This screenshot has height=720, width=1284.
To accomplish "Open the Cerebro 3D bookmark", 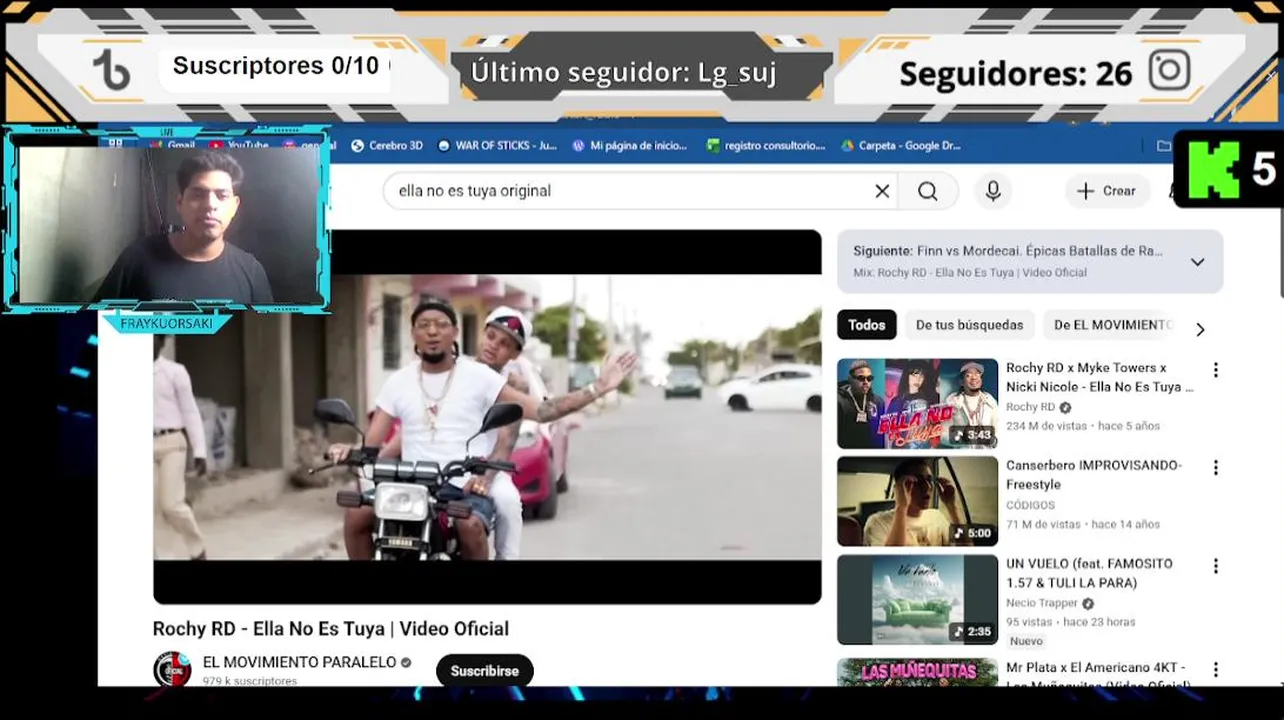I will pyautogui.click(x=387, y=145).
